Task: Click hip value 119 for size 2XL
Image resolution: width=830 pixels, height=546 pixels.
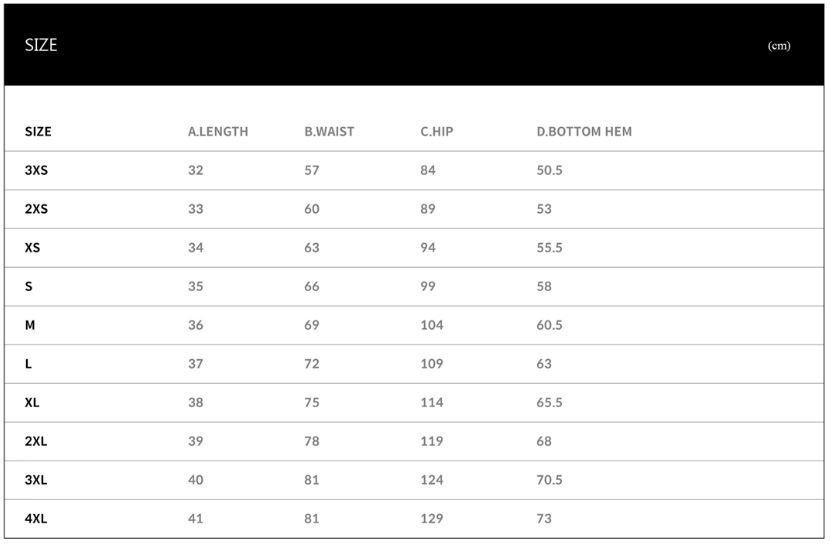Action: click(x=431, y=441)
